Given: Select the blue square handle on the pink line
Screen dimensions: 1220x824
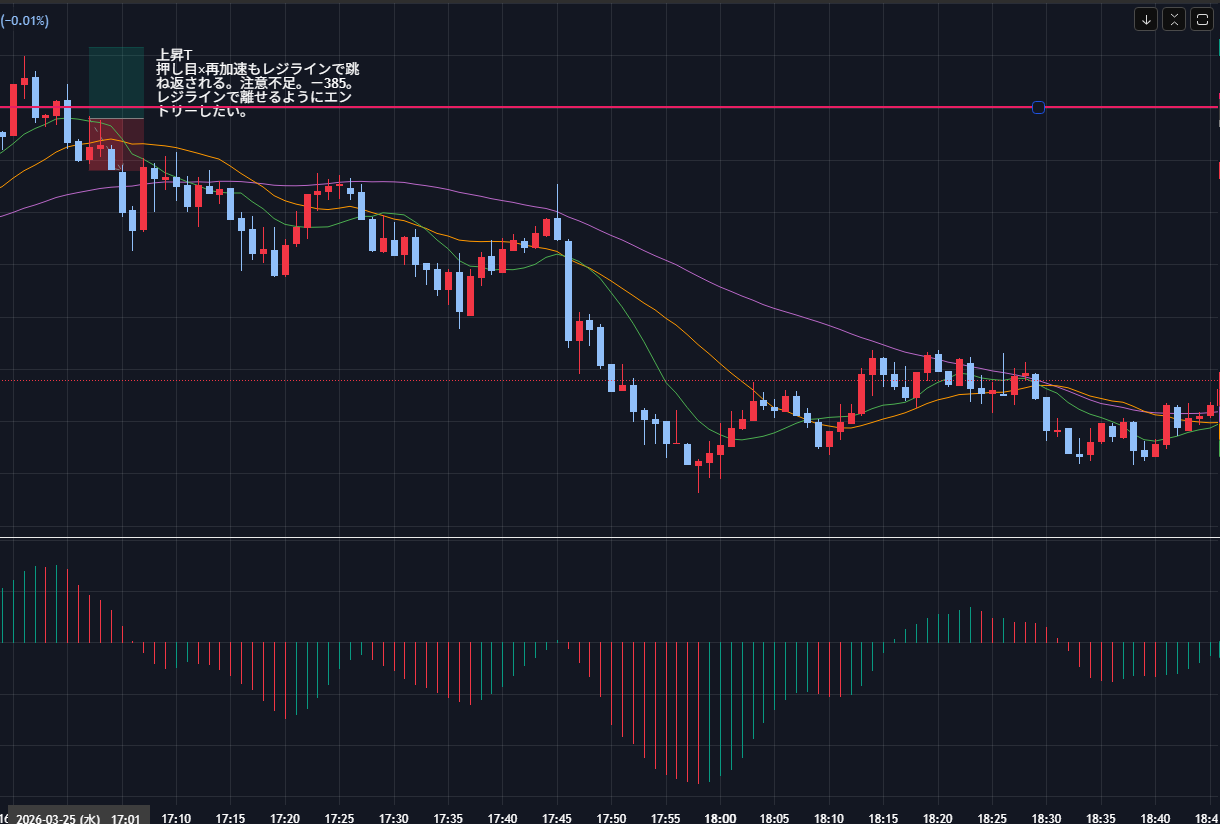Looking at the screenshot, I should pyautogui.click(x=1038, y=107).
